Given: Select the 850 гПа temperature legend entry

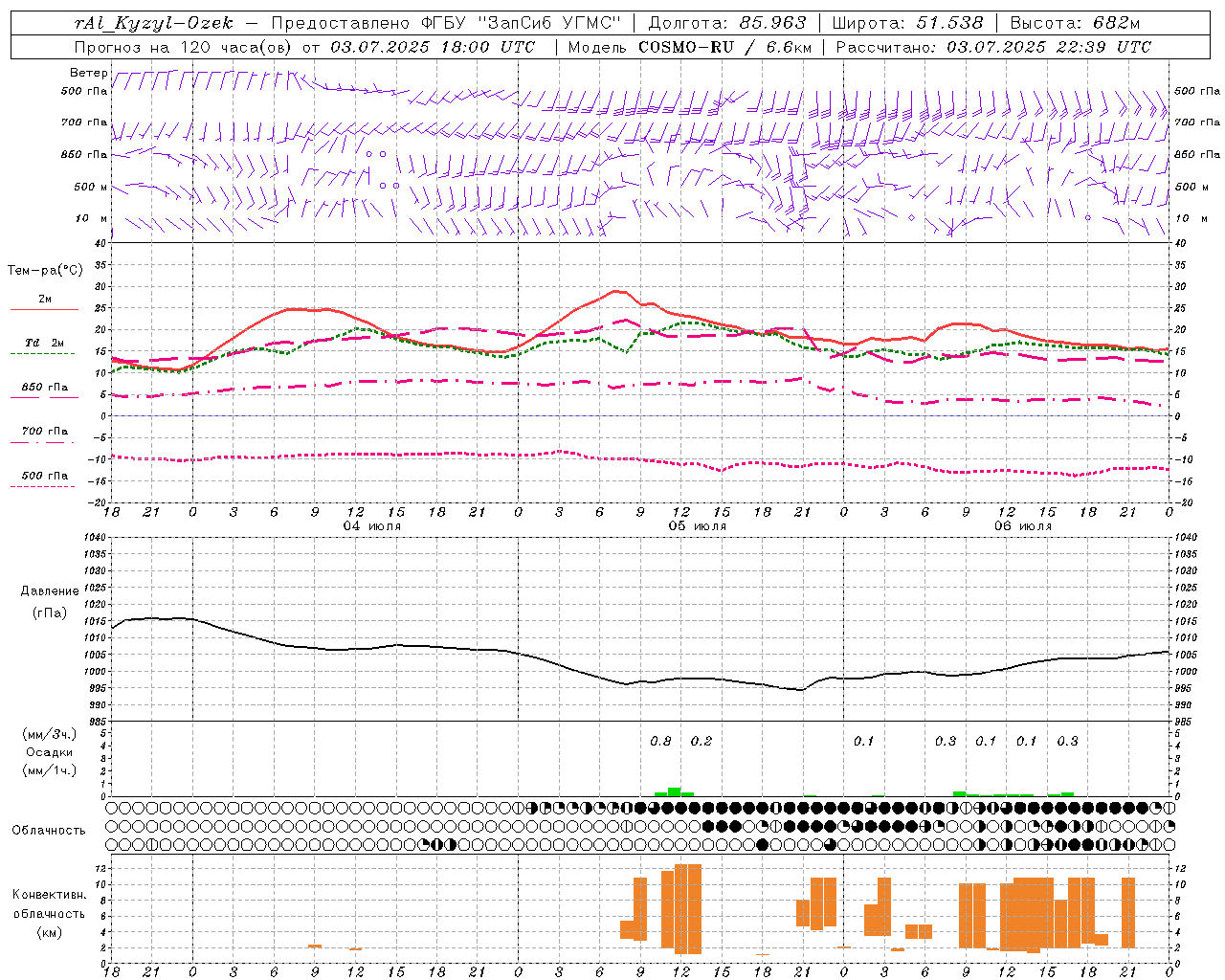Looking at the screenshot, I should click(x=44, y=388).
